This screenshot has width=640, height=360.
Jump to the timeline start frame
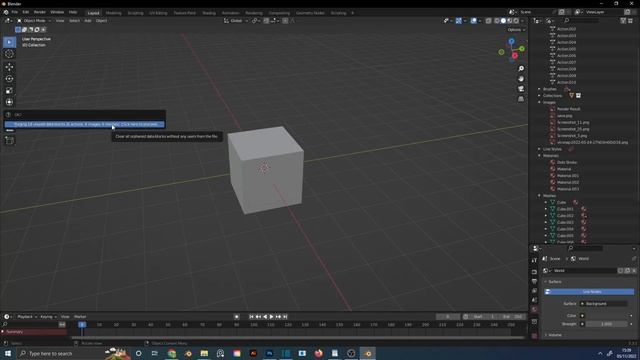[251, 316]
